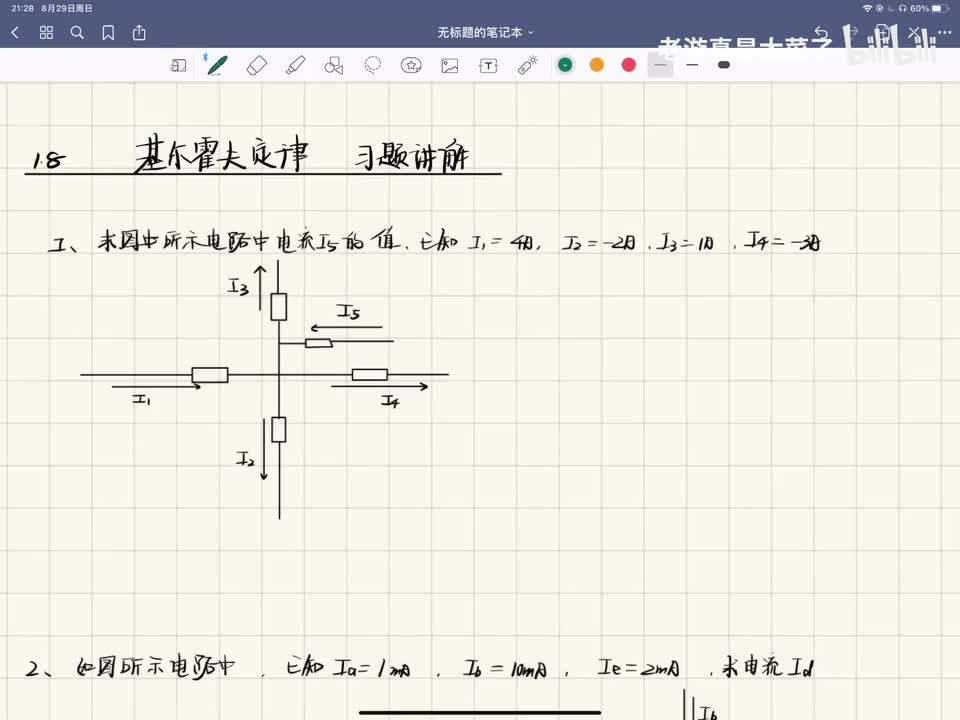This screenshot has height=720, width=960.
Task: Open the Elements sticker tool
Action: pos(411,65)
